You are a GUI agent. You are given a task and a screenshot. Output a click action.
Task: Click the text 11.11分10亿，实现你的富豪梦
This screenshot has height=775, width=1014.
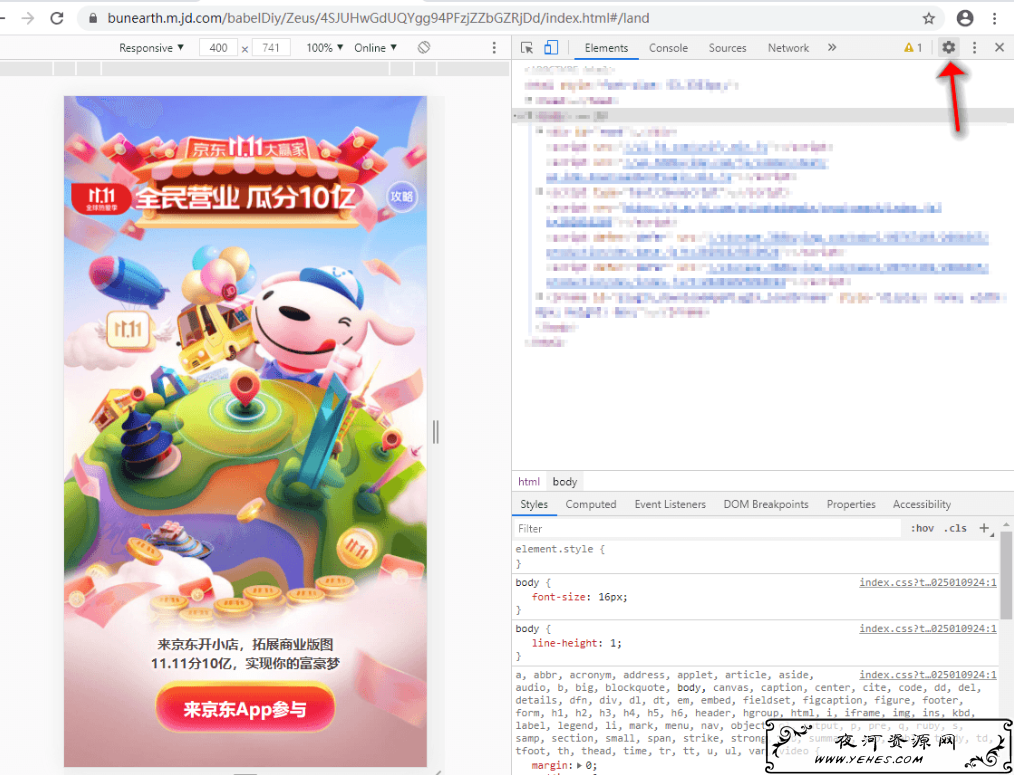[x=245, y=663]
